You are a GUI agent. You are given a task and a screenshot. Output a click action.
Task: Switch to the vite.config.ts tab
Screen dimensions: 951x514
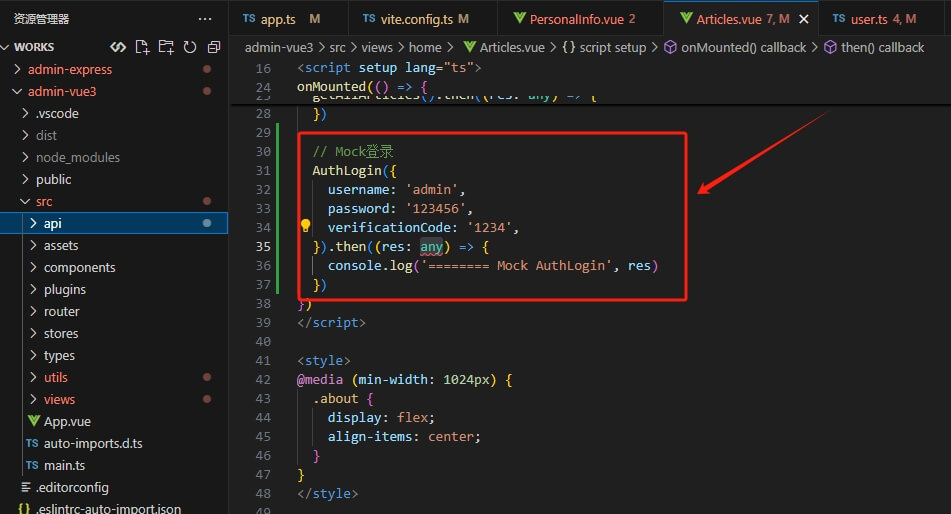click(416, 19)
